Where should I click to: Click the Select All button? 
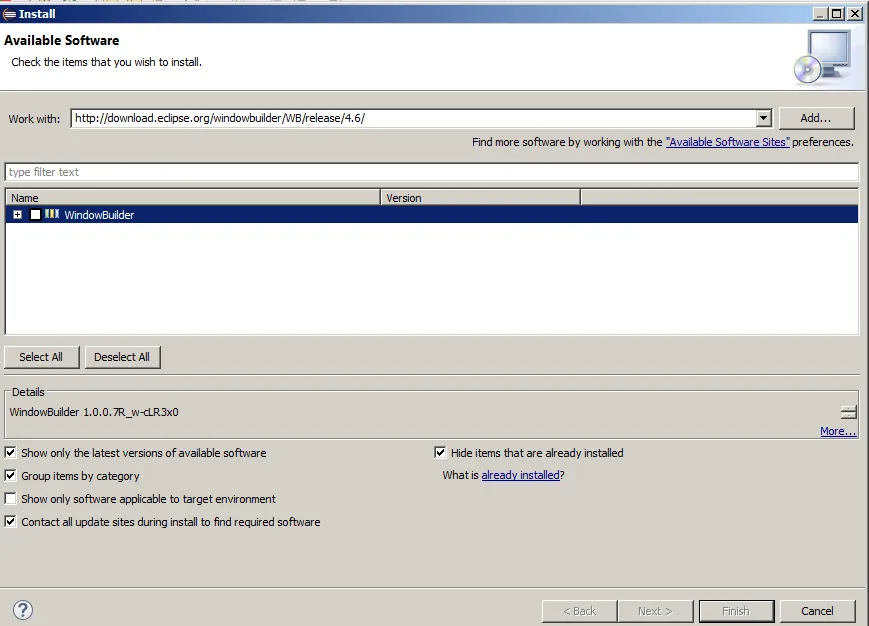(42, 357)
